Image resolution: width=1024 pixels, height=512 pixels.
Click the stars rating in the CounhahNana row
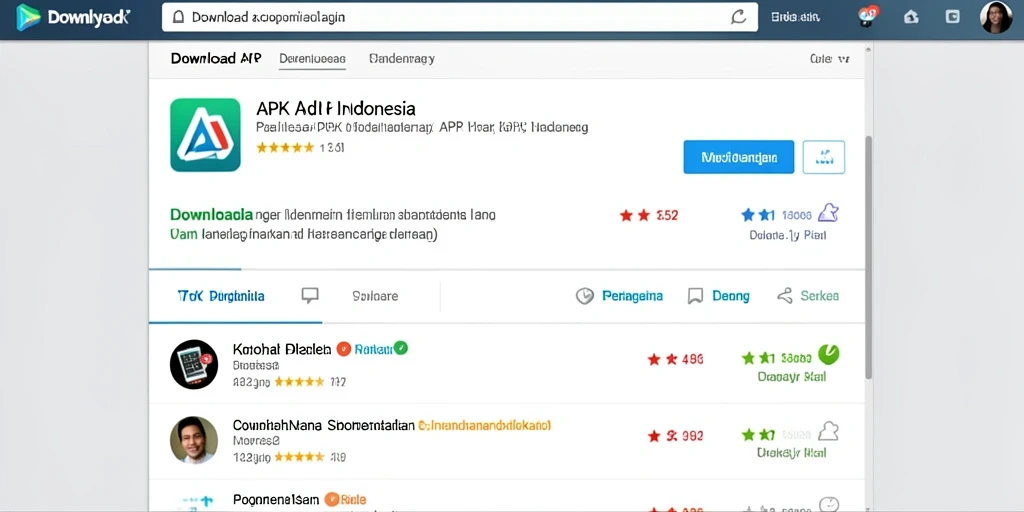299,457
